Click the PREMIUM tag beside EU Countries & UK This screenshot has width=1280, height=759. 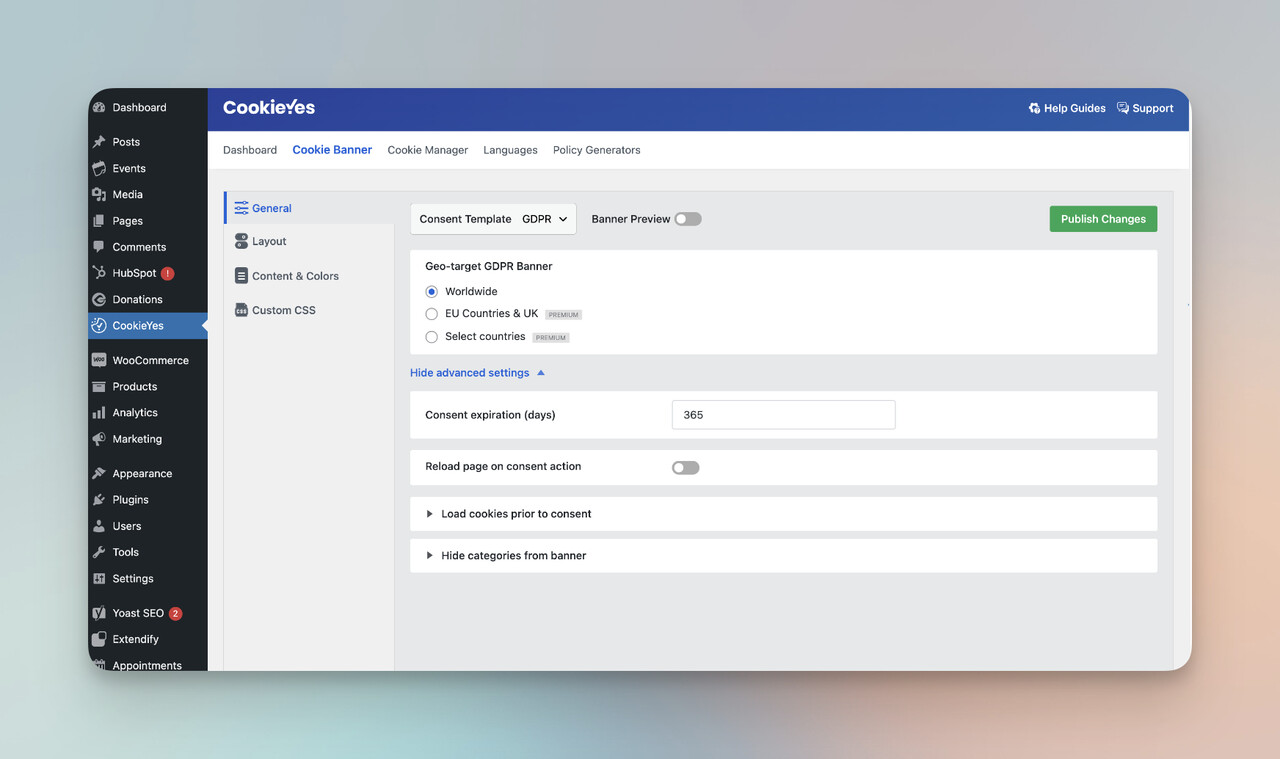pos(564,315)
